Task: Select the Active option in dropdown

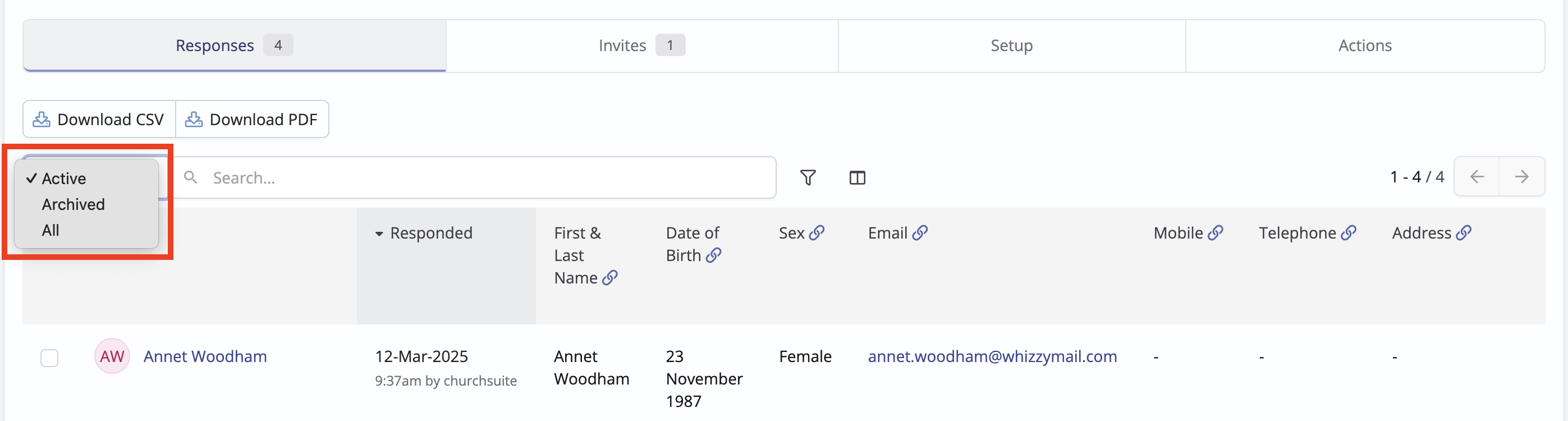Action: coord(63,179)
